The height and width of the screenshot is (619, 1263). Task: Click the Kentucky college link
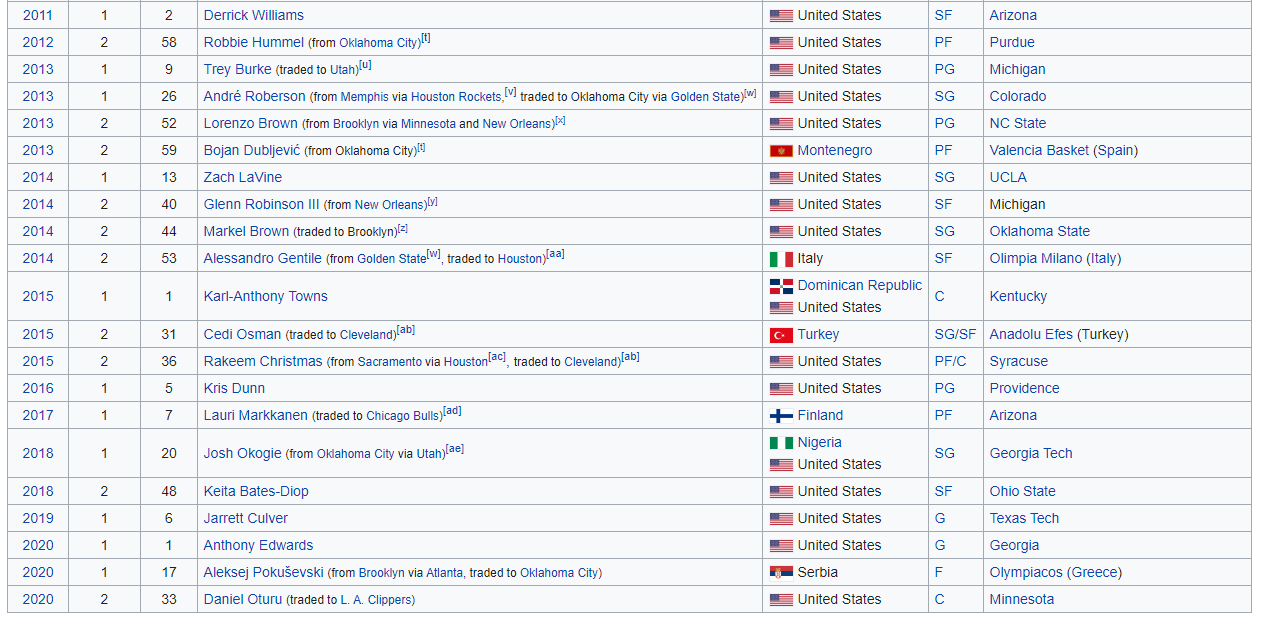click(1019, 296)
